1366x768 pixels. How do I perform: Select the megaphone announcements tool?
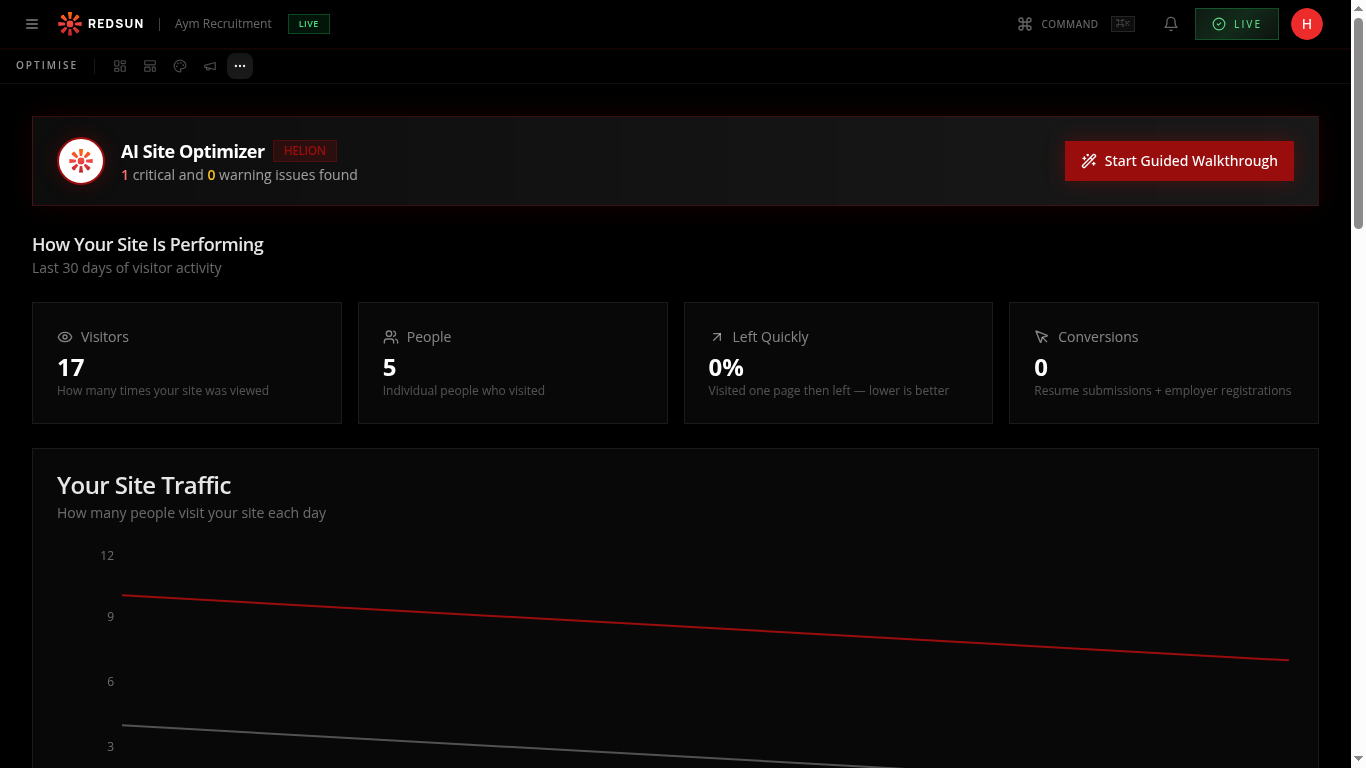tap(209, 65)
